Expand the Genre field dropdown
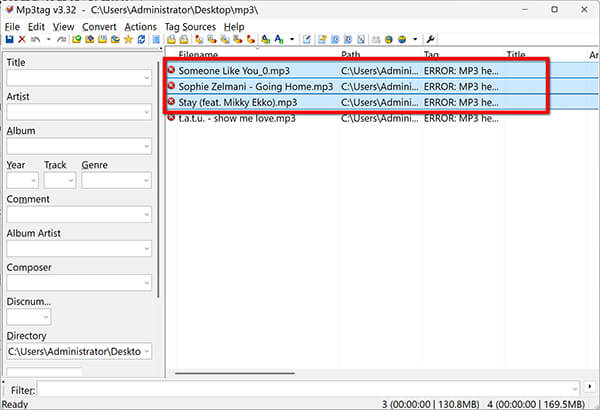 coord(146,180)
